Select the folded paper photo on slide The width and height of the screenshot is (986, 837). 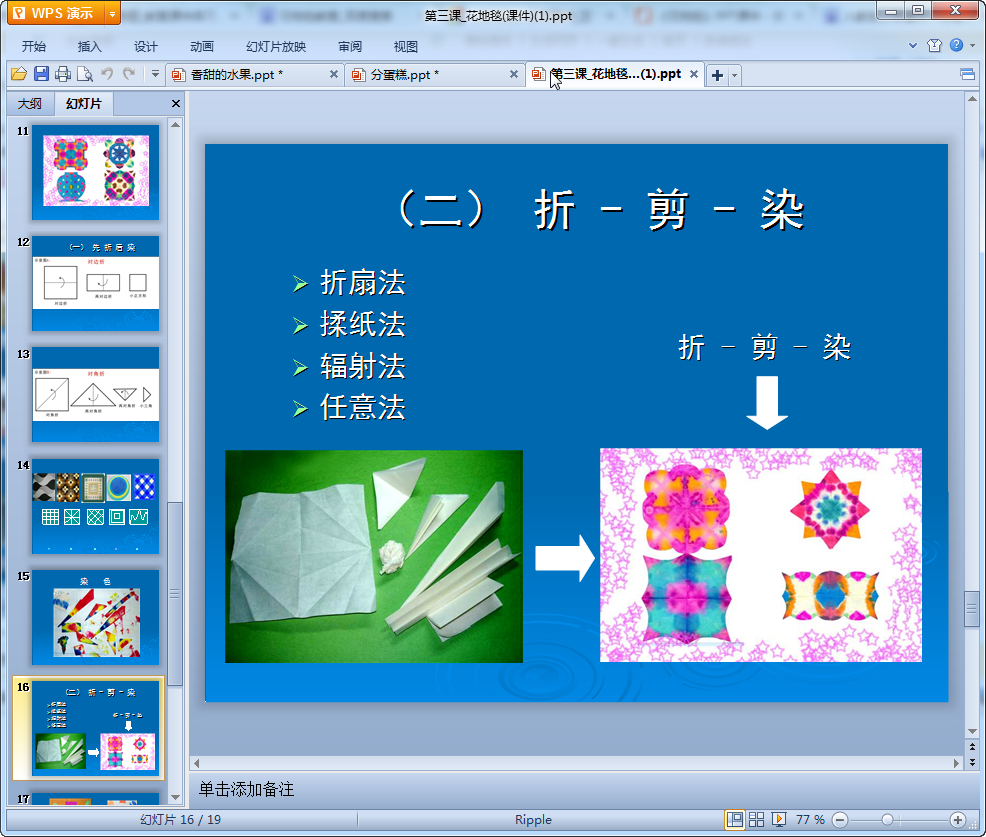374,557
